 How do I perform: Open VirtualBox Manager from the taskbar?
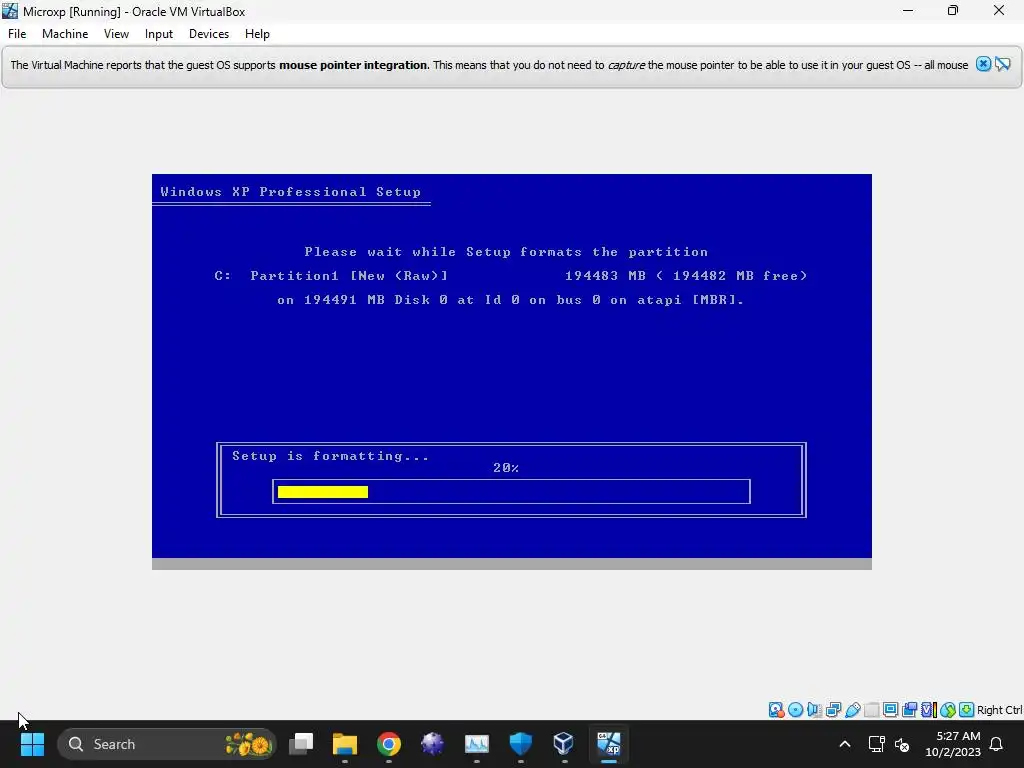[x=564, y=744]
